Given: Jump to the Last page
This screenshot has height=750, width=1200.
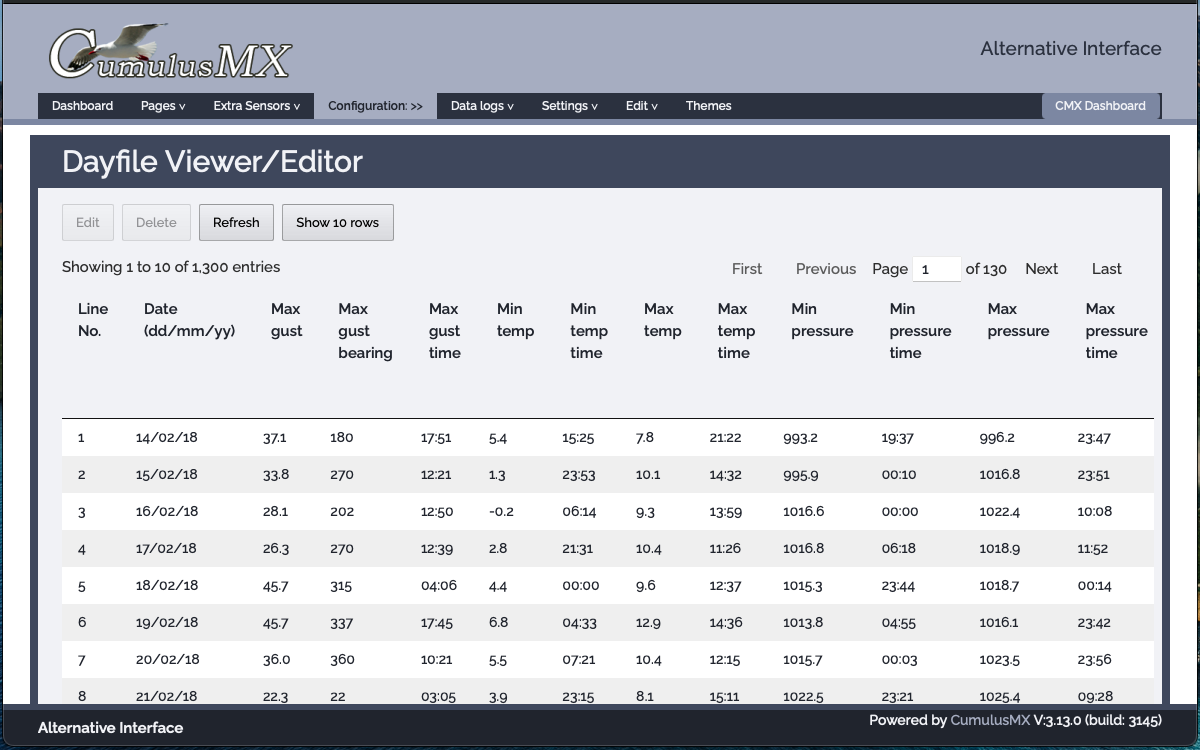Looking at the screenshot, I should (x=1106, y=269).
